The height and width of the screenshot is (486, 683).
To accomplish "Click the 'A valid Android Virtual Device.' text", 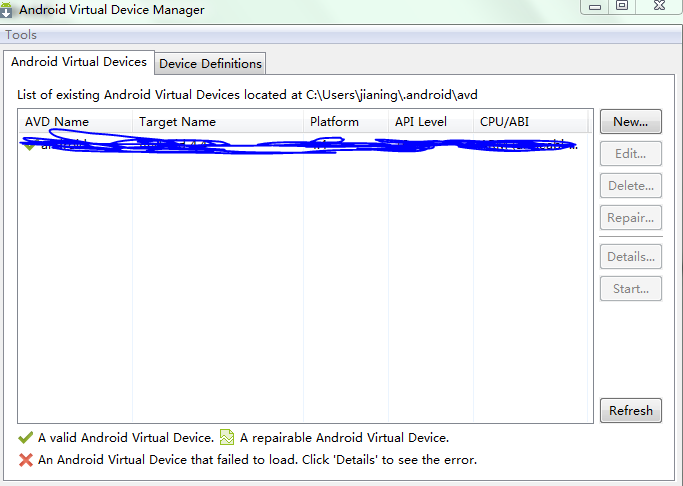I will click(x=126, y=438).
